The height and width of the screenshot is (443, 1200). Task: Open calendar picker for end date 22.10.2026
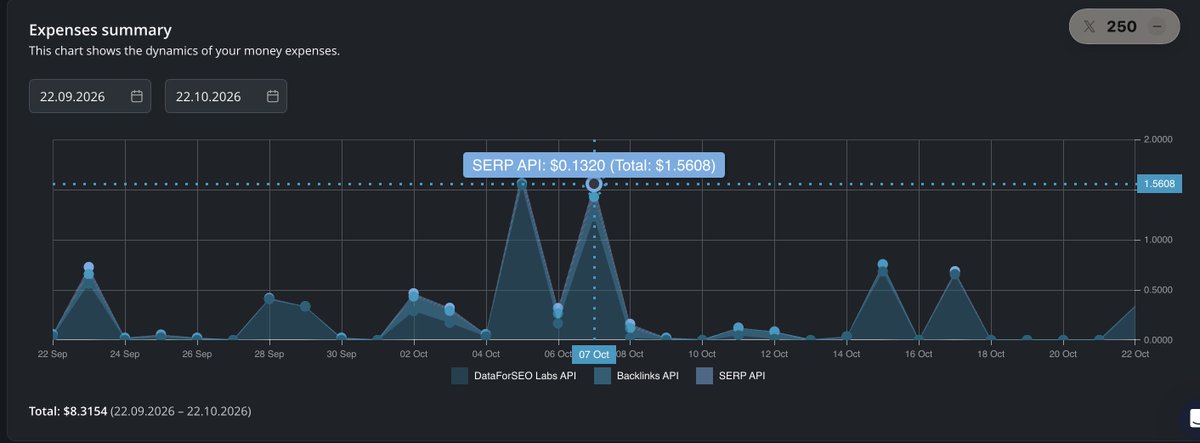tap(273, 96)
